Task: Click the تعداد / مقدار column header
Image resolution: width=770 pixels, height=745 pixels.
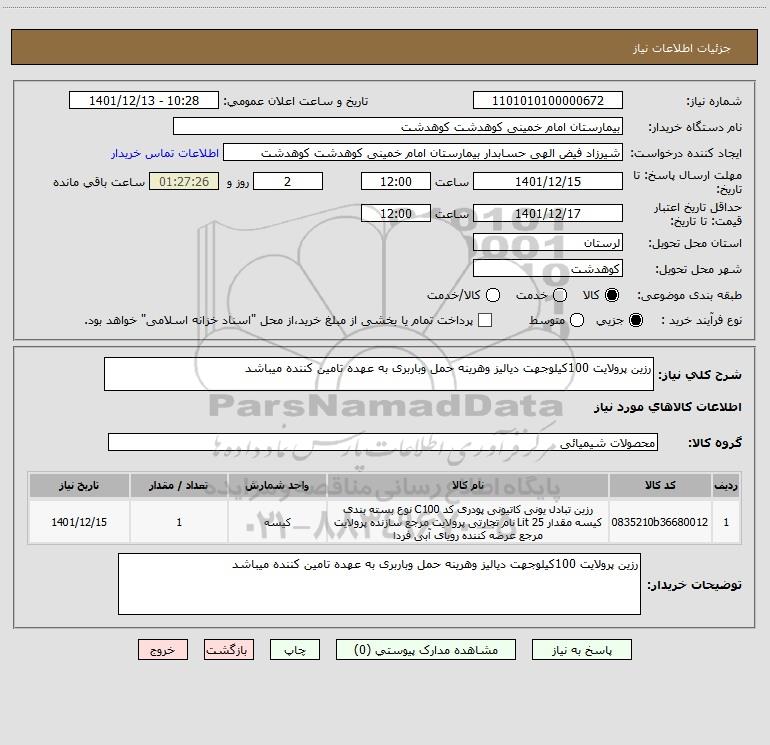Action: [x=179, y=485]
